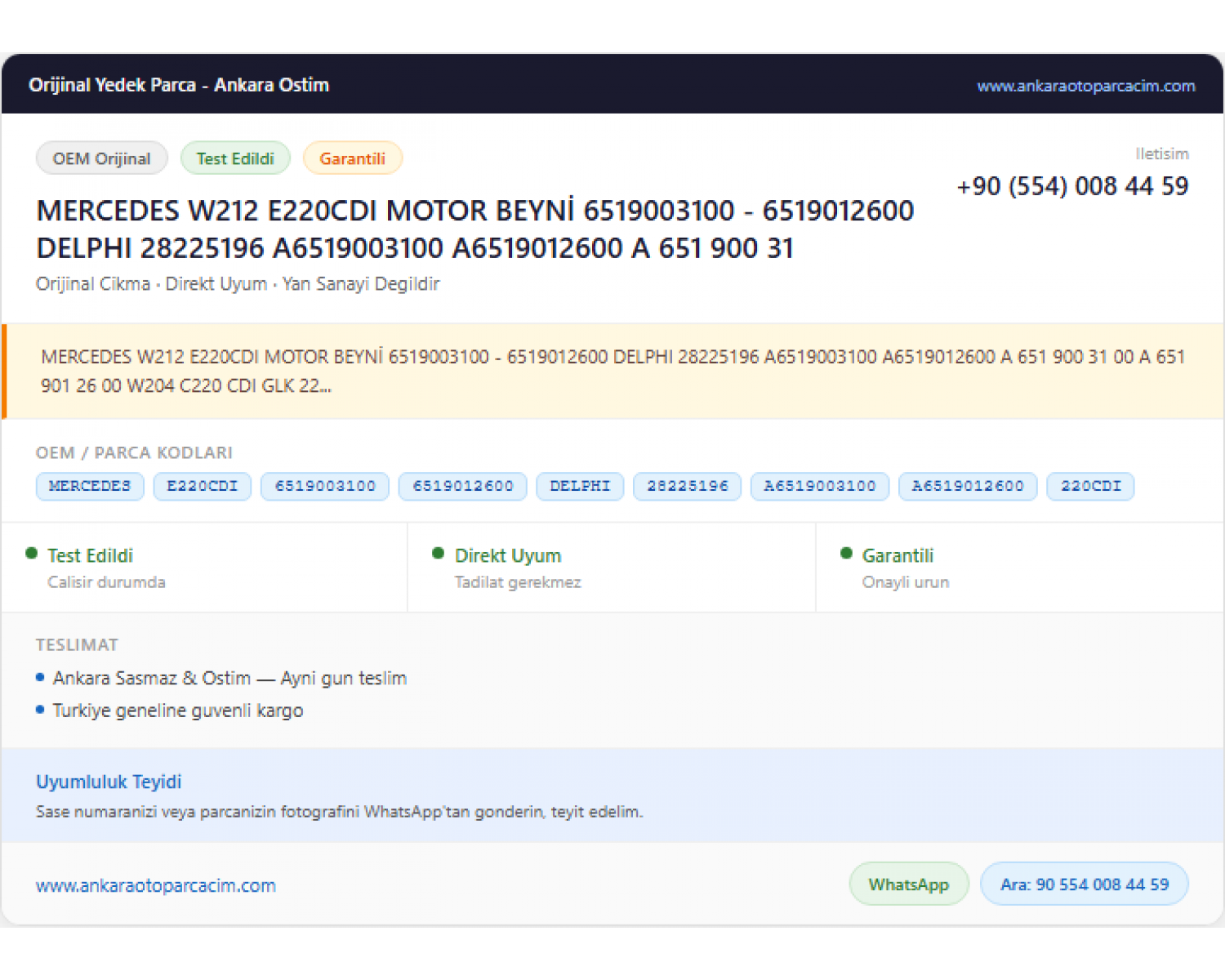Click the green dot beside Garantili feature
This screenshot has width=1225, height=980.
(846, 553)
